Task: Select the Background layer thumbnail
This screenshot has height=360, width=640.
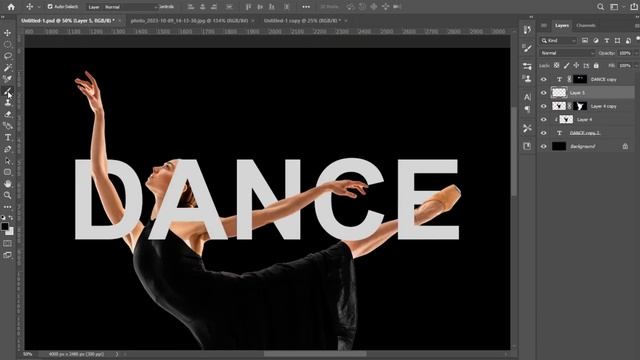Action: (x=559, y=147)
